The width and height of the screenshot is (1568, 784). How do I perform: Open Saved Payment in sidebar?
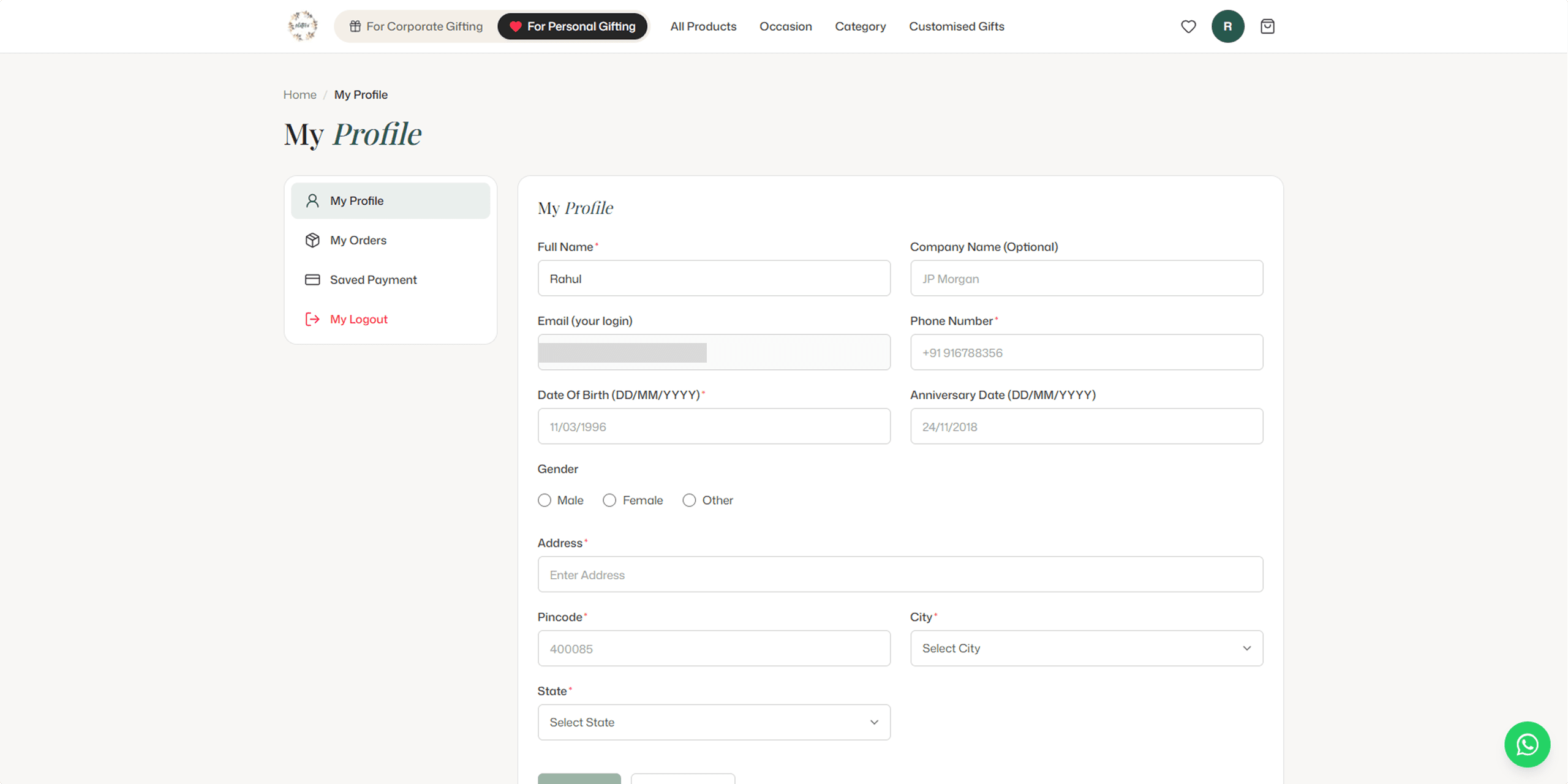pyautogui.click(x=391, y=280)
